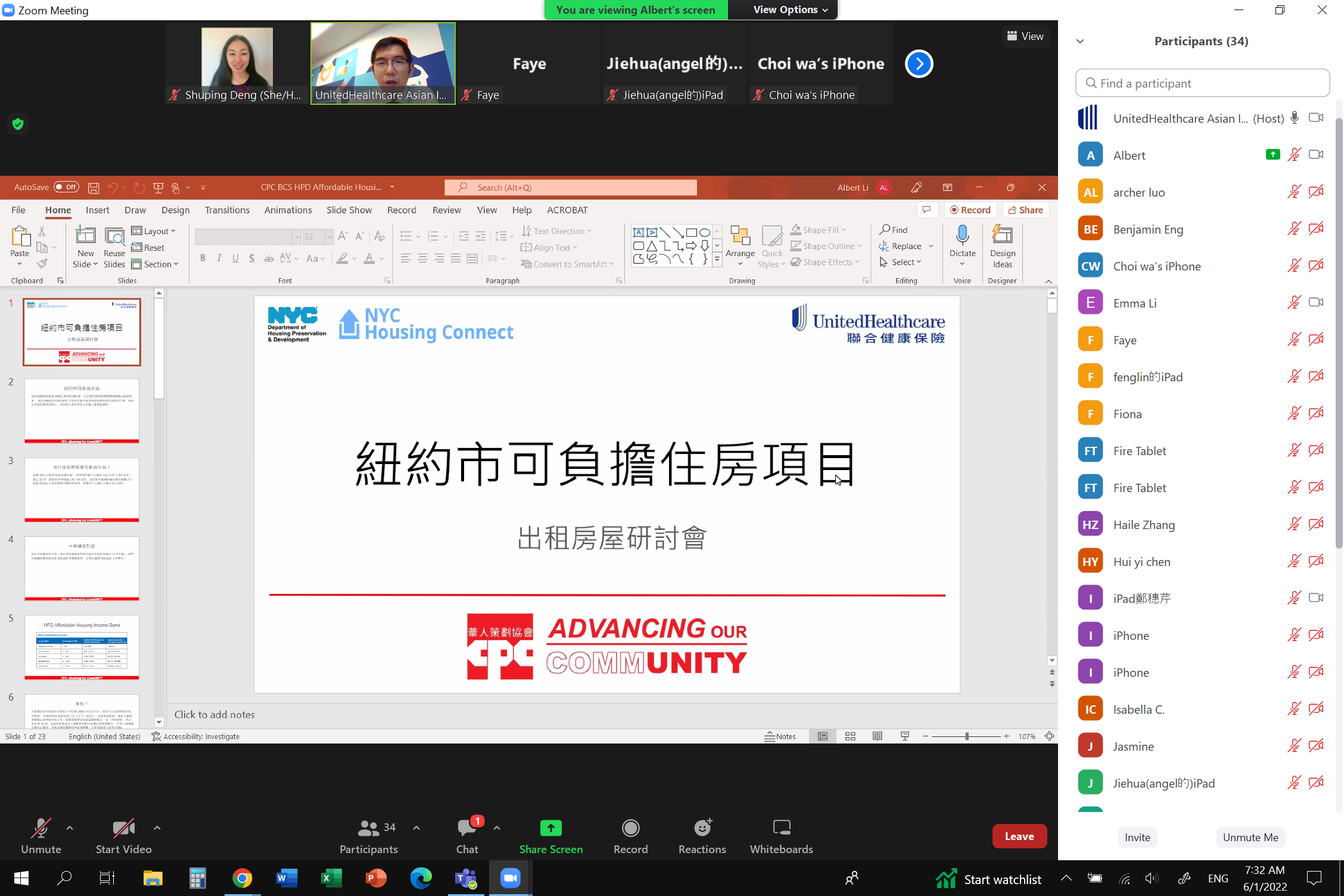Click the Bold formatting icon

click(x=203, y=258)
